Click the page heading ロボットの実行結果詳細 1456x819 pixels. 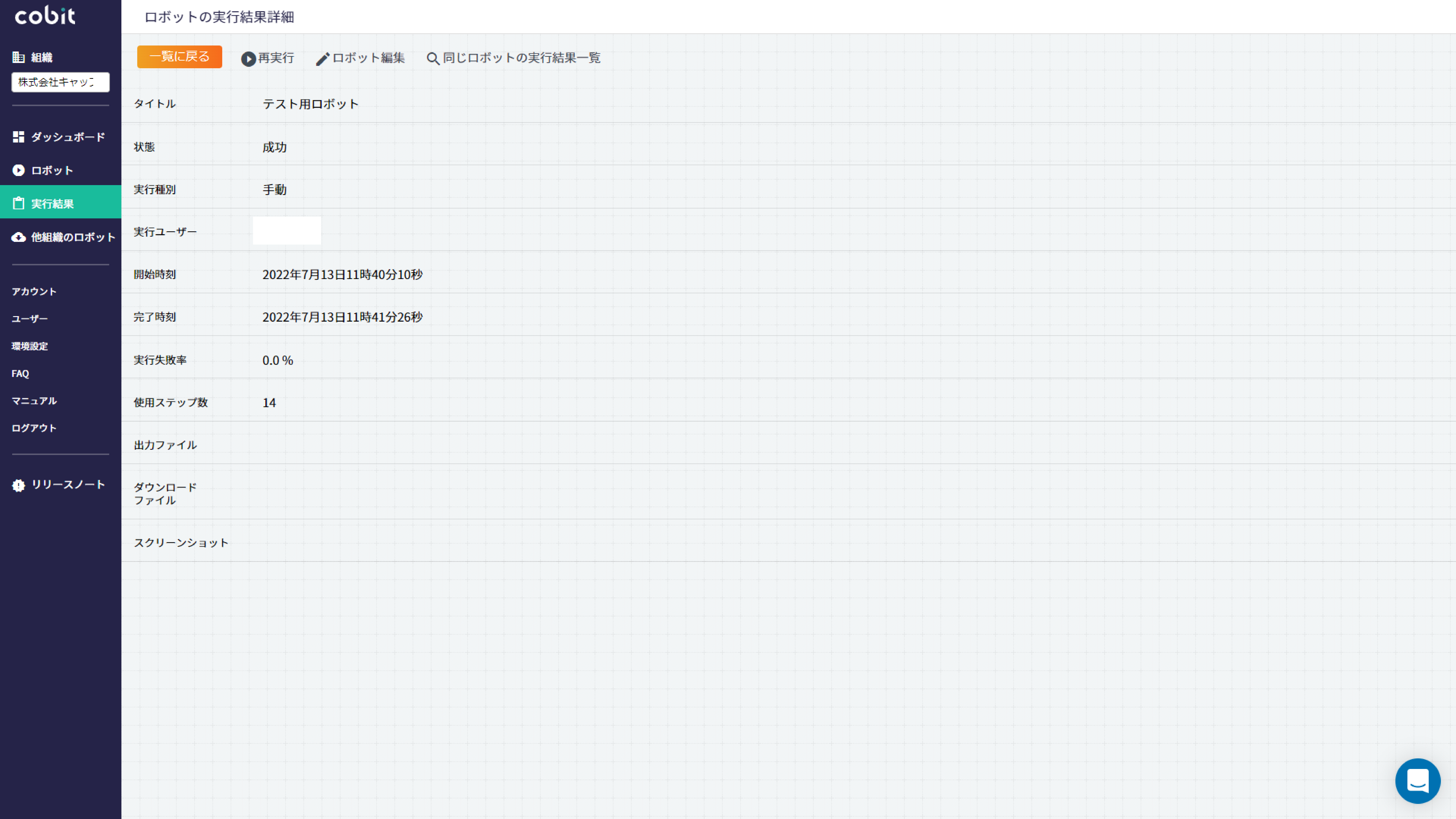coord(219,17)
